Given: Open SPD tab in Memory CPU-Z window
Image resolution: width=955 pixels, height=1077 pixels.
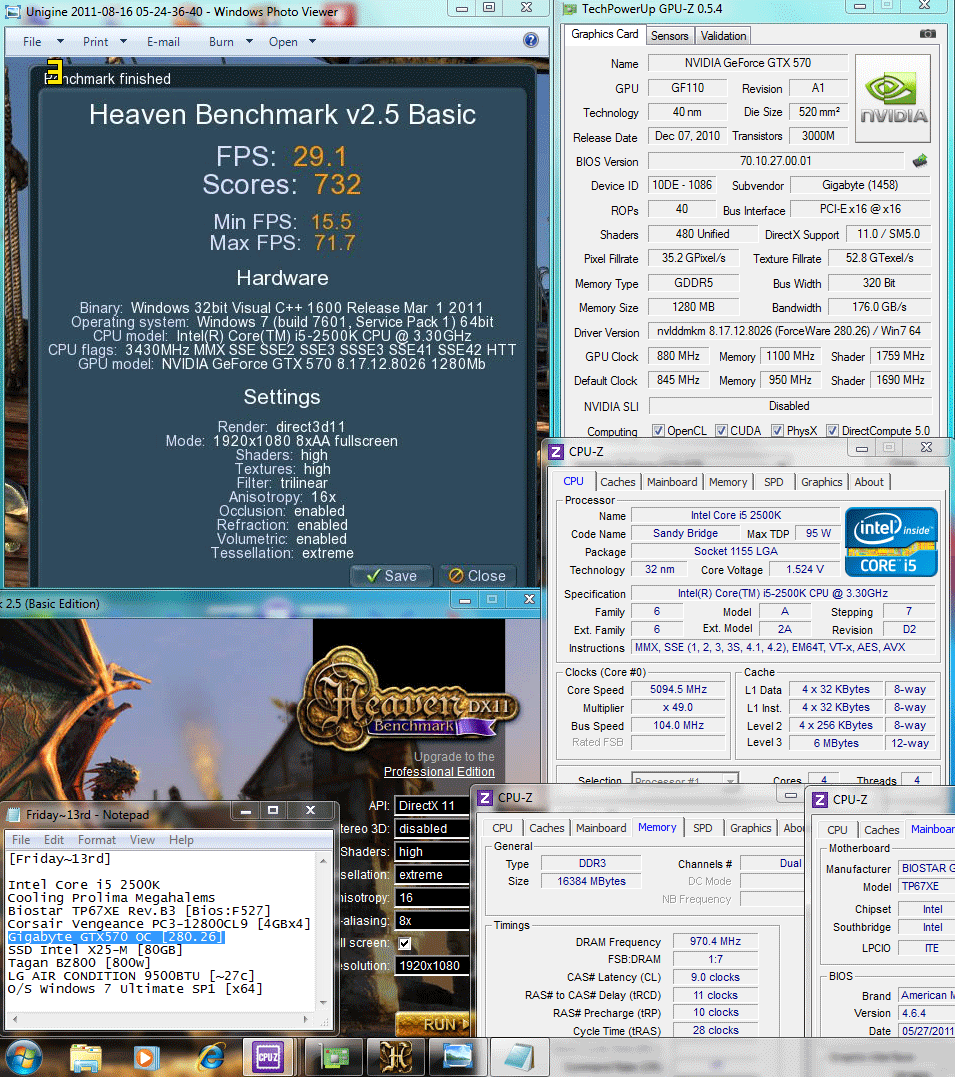Looking at the screenshot, I should (x=702, y=828).
